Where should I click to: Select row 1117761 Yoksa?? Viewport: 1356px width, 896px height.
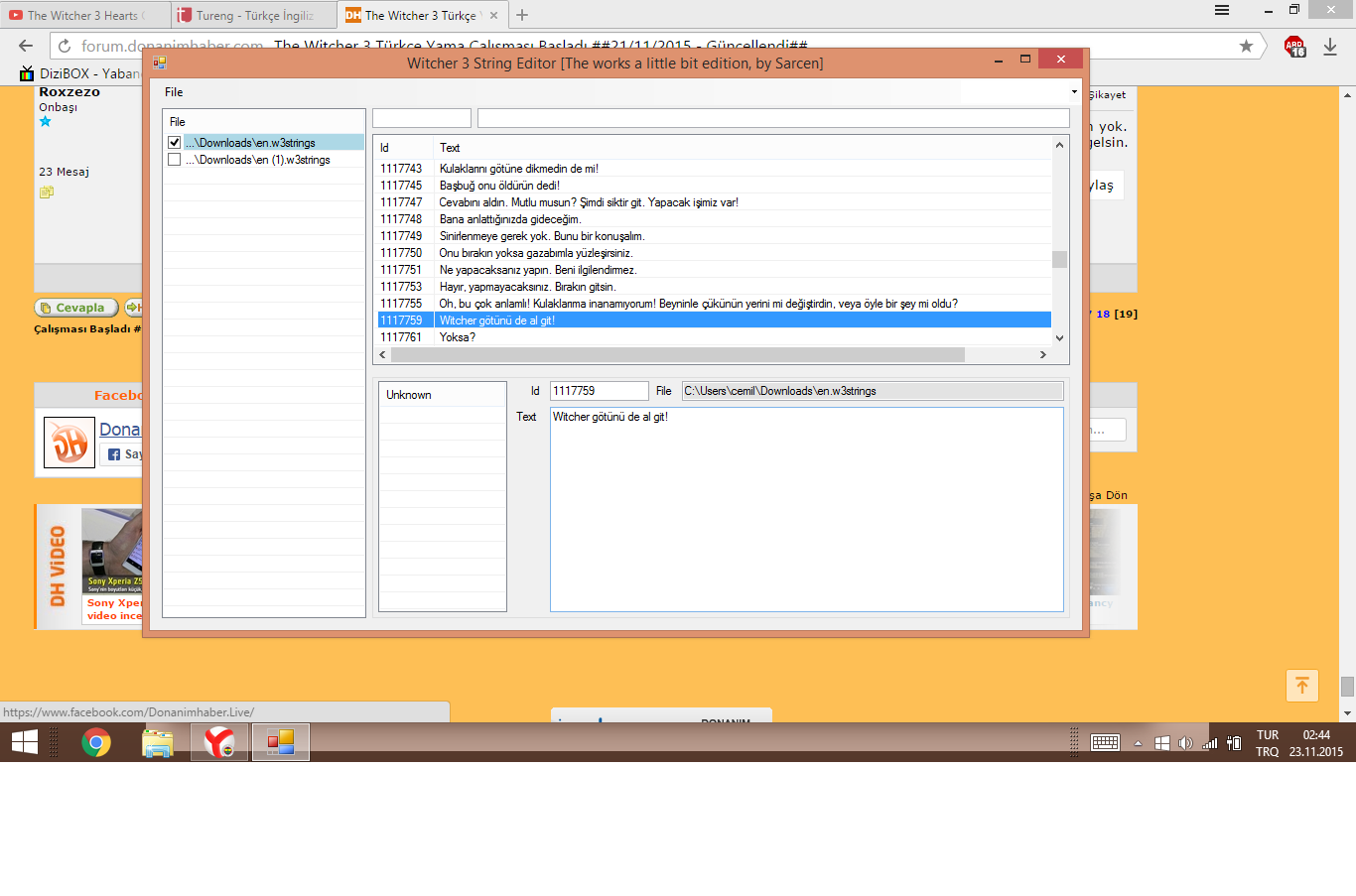point(714,337)
